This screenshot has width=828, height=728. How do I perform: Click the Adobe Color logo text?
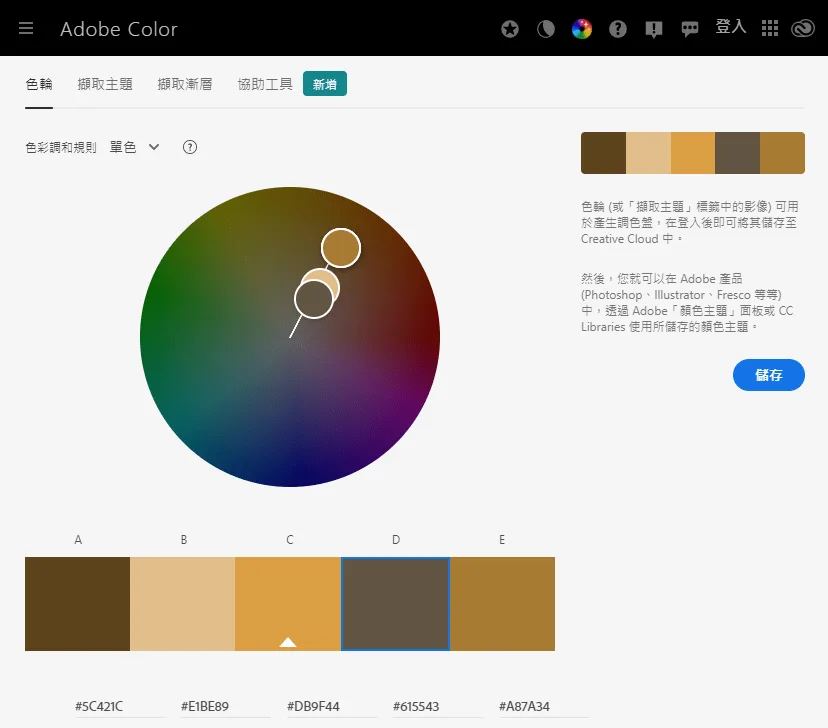[119, 29]
